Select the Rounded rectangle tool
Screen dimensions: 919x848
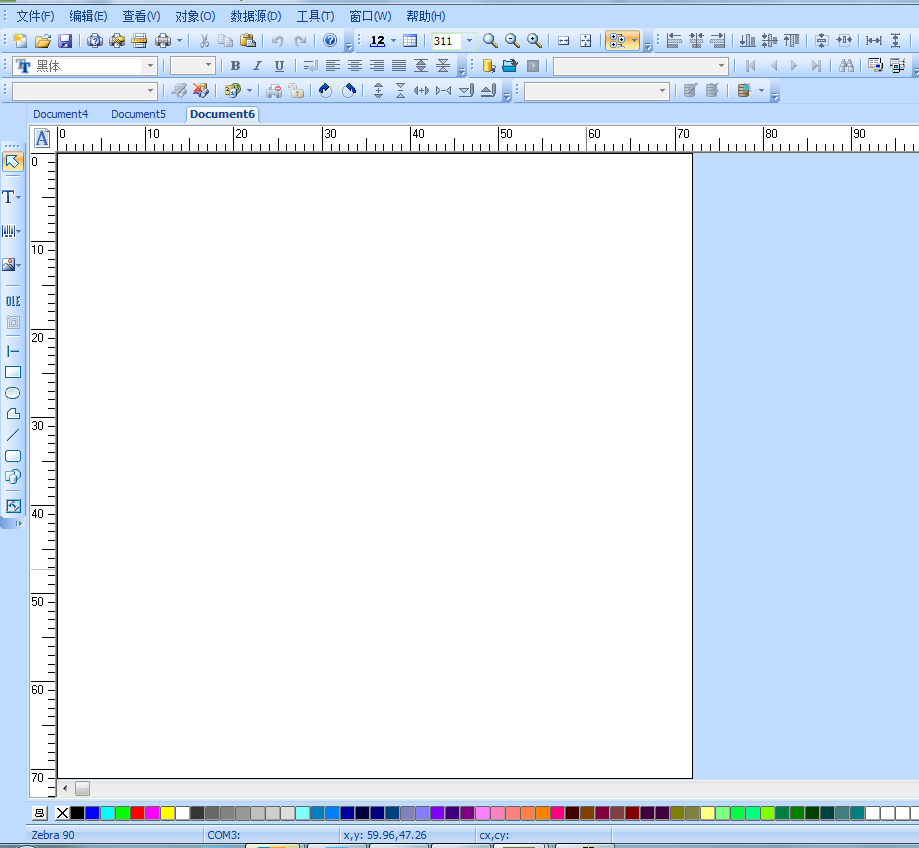click(13, 456)
